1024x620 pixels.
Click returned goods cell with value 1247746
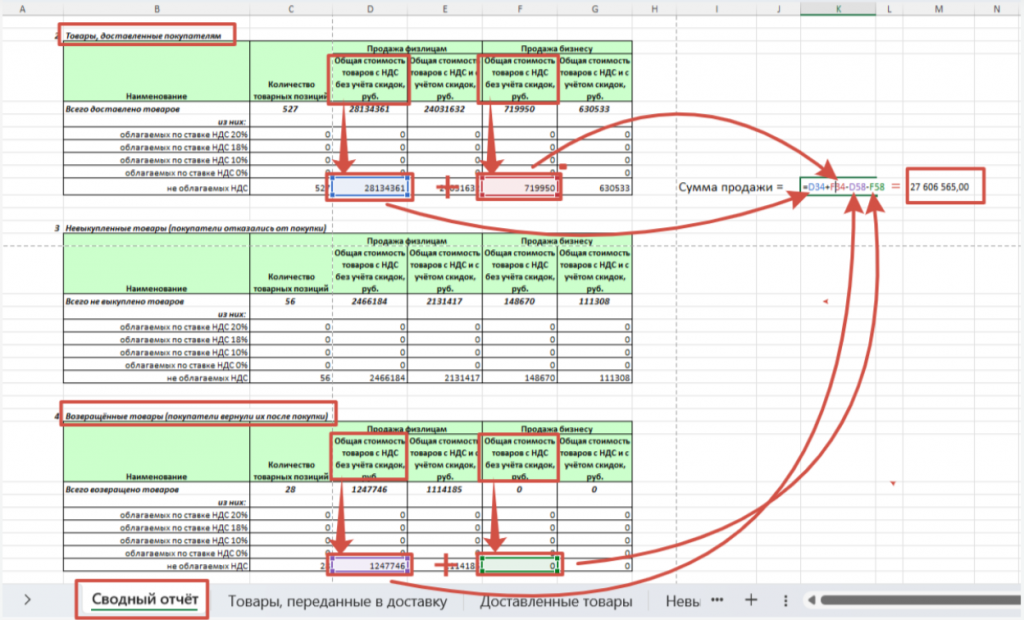[x=370, y=565]
